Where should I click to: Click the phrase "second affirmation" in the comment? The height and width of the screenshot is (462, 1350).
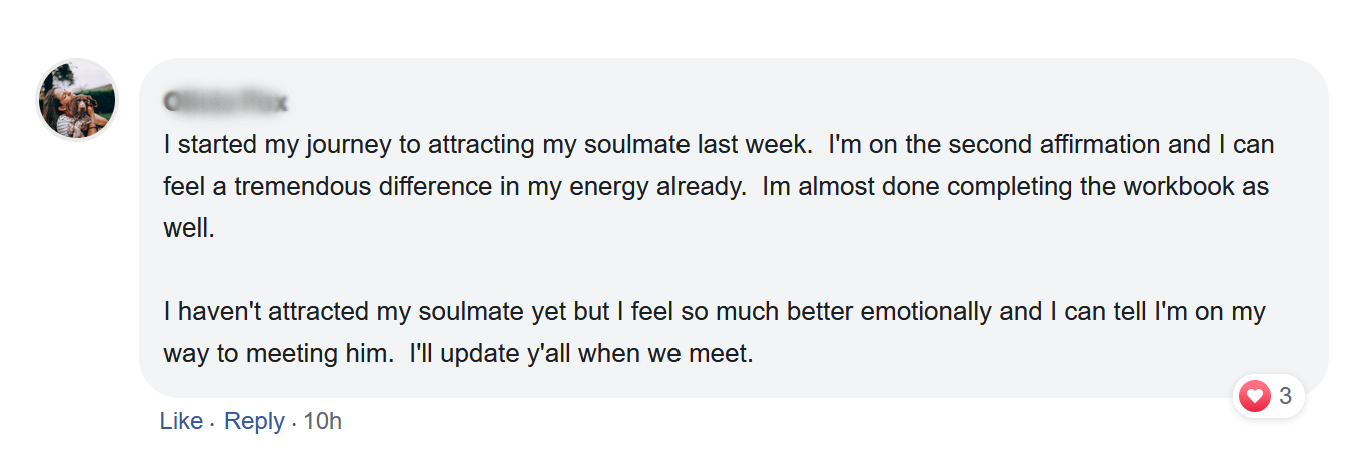coord(1055,144)
